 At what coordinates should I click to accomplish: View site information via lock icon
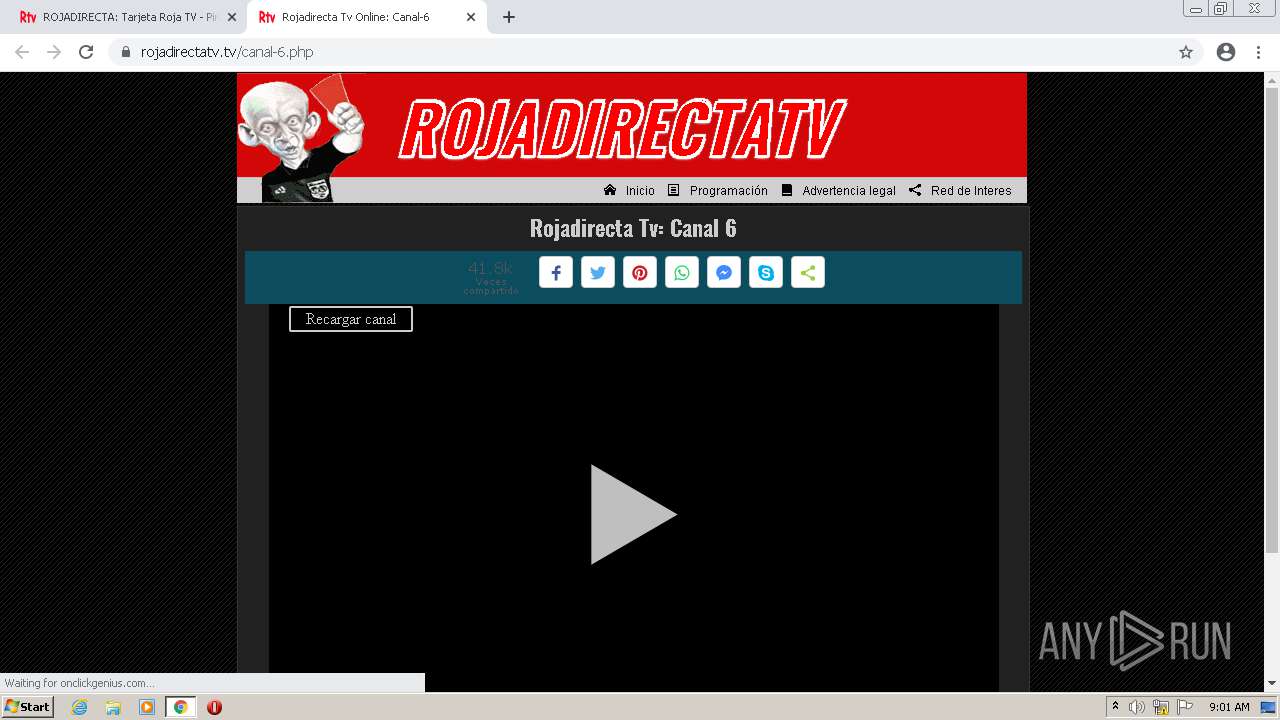coord(125,52)
